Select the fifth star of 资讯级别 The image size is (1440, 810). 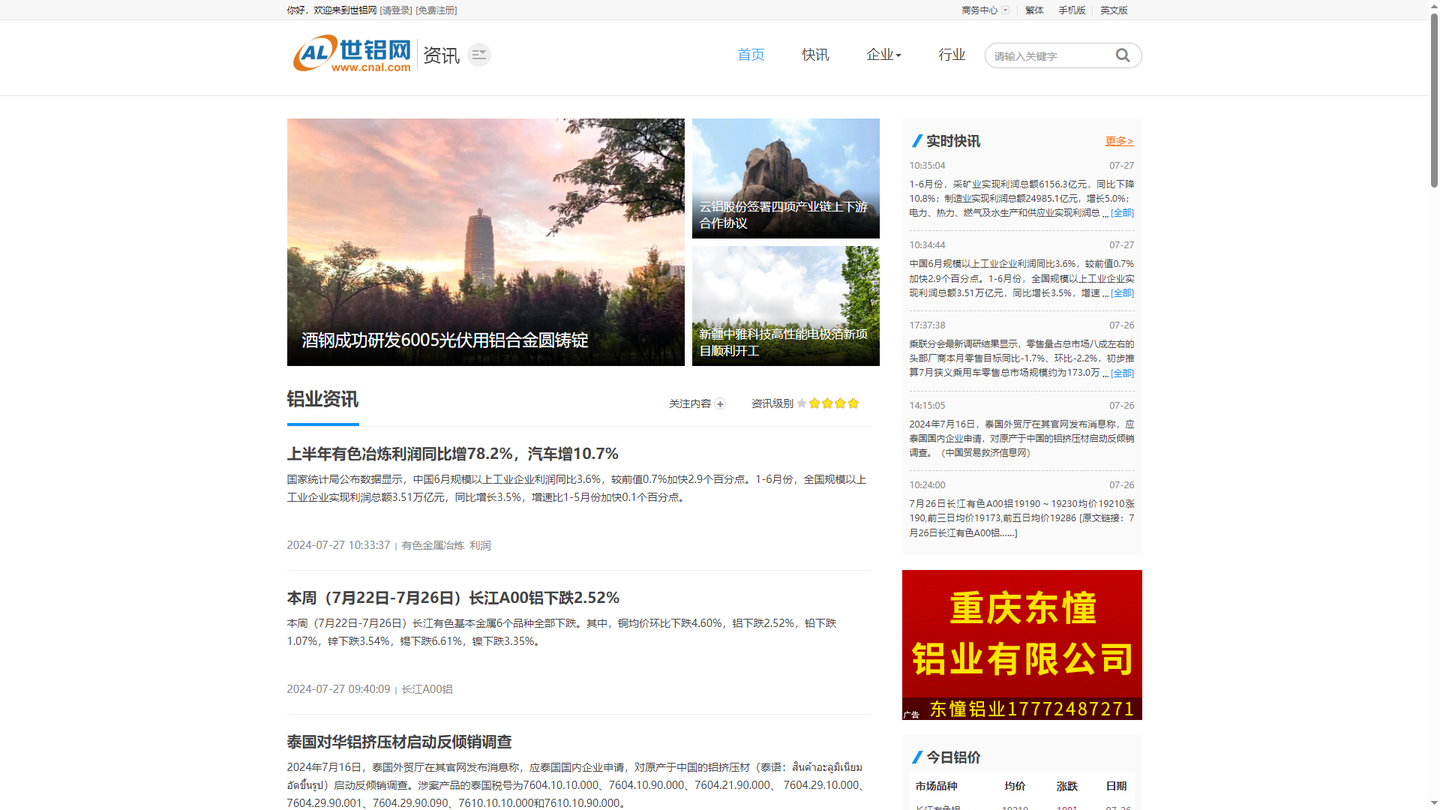click(x=853, y=404)
